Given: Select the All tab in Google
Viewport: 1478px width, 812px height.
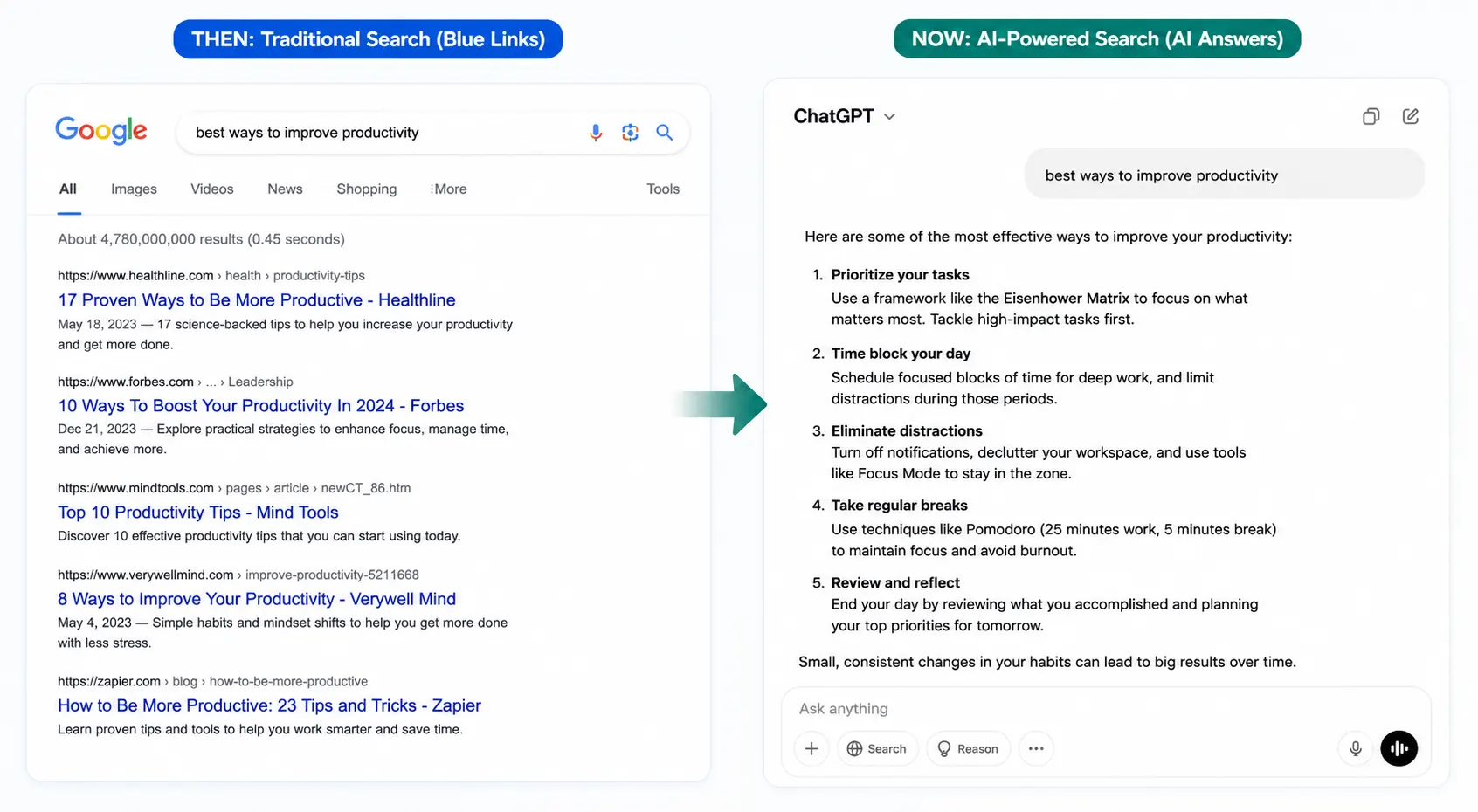Looking at the screenshot, I should (68, 189).
